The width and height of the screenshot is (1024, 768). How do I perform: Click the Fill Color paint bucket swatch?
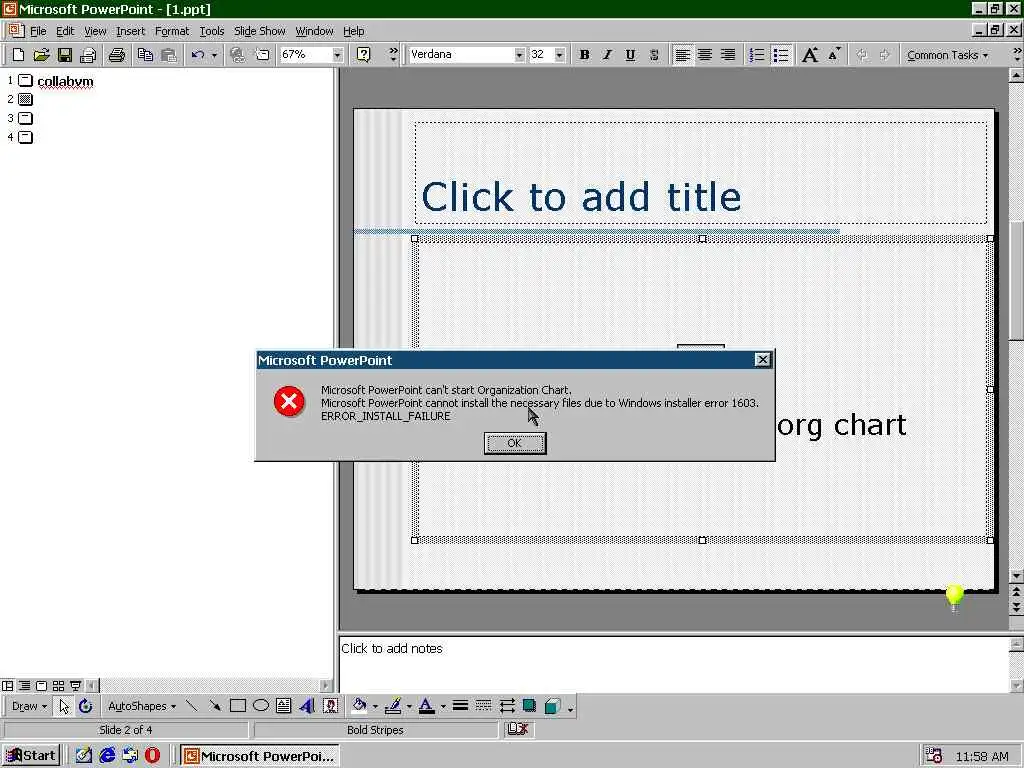click(x=359, y=706)
